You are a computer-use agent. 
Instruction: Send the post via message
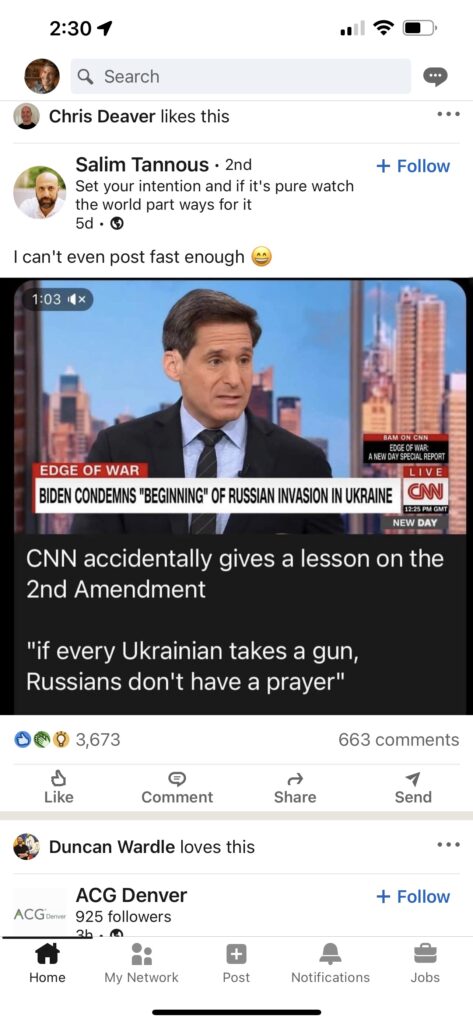pyautogui.click(x=413, y=787)
